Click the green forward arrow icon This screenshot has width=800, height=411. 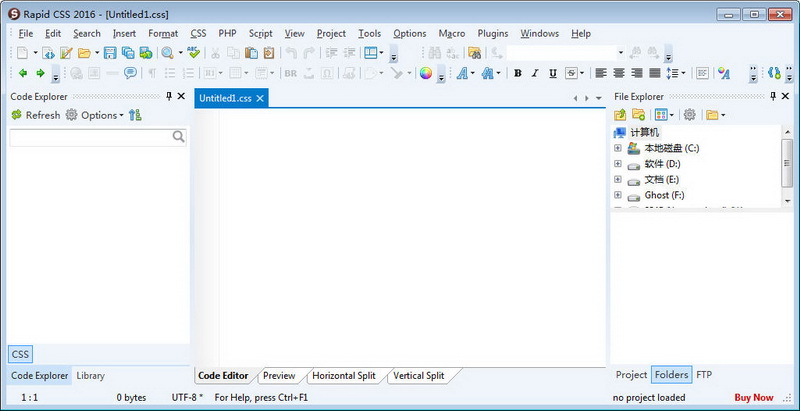(x=40, y=73)
